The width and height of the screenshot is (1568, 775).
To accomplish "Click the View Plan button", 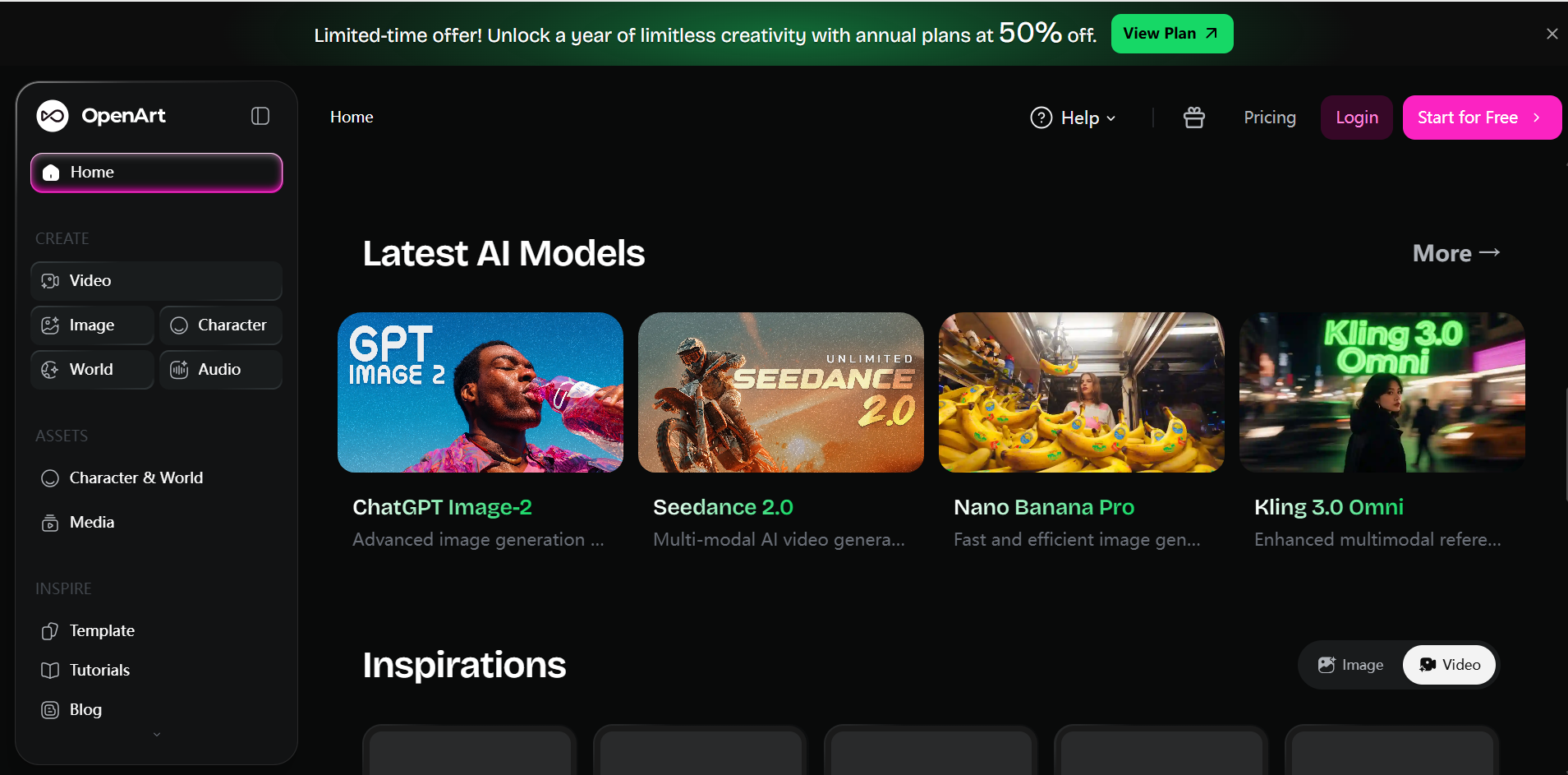I will click(x=1172, y=34).
